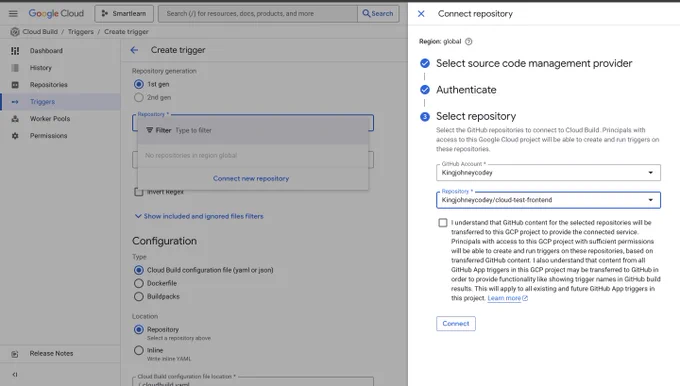The height and width of the screenshot is (386, 680).
Task: Collapse the left sidebar panel
Action: click(15, 374)
